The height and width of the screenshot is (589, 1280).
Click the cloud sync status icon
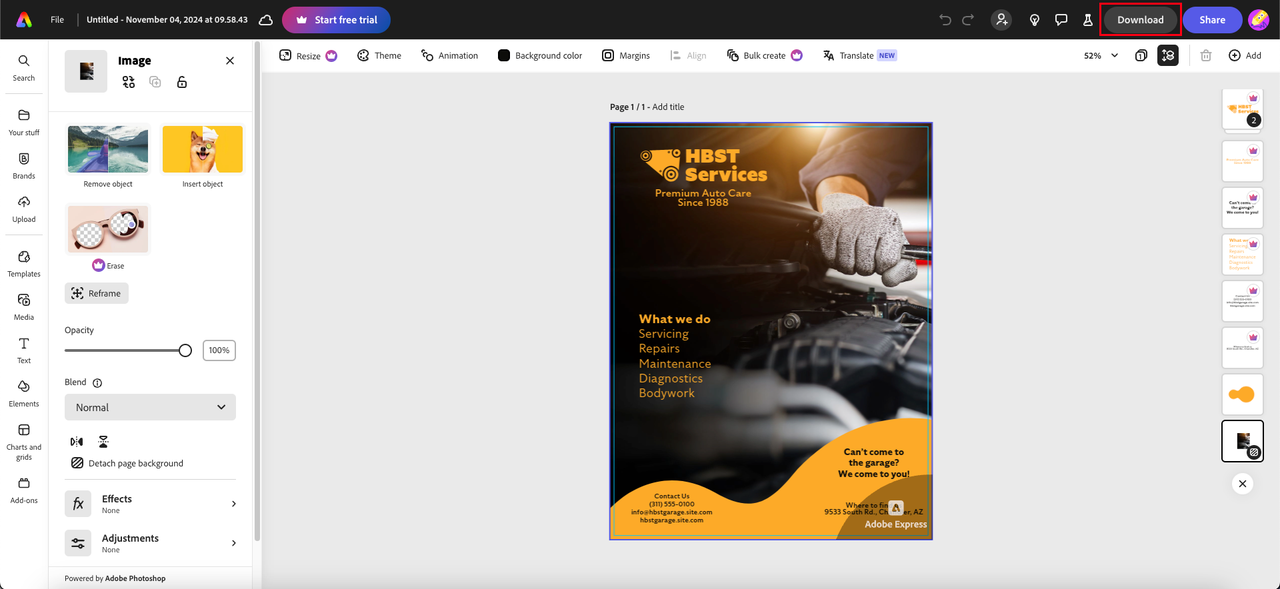265,20
